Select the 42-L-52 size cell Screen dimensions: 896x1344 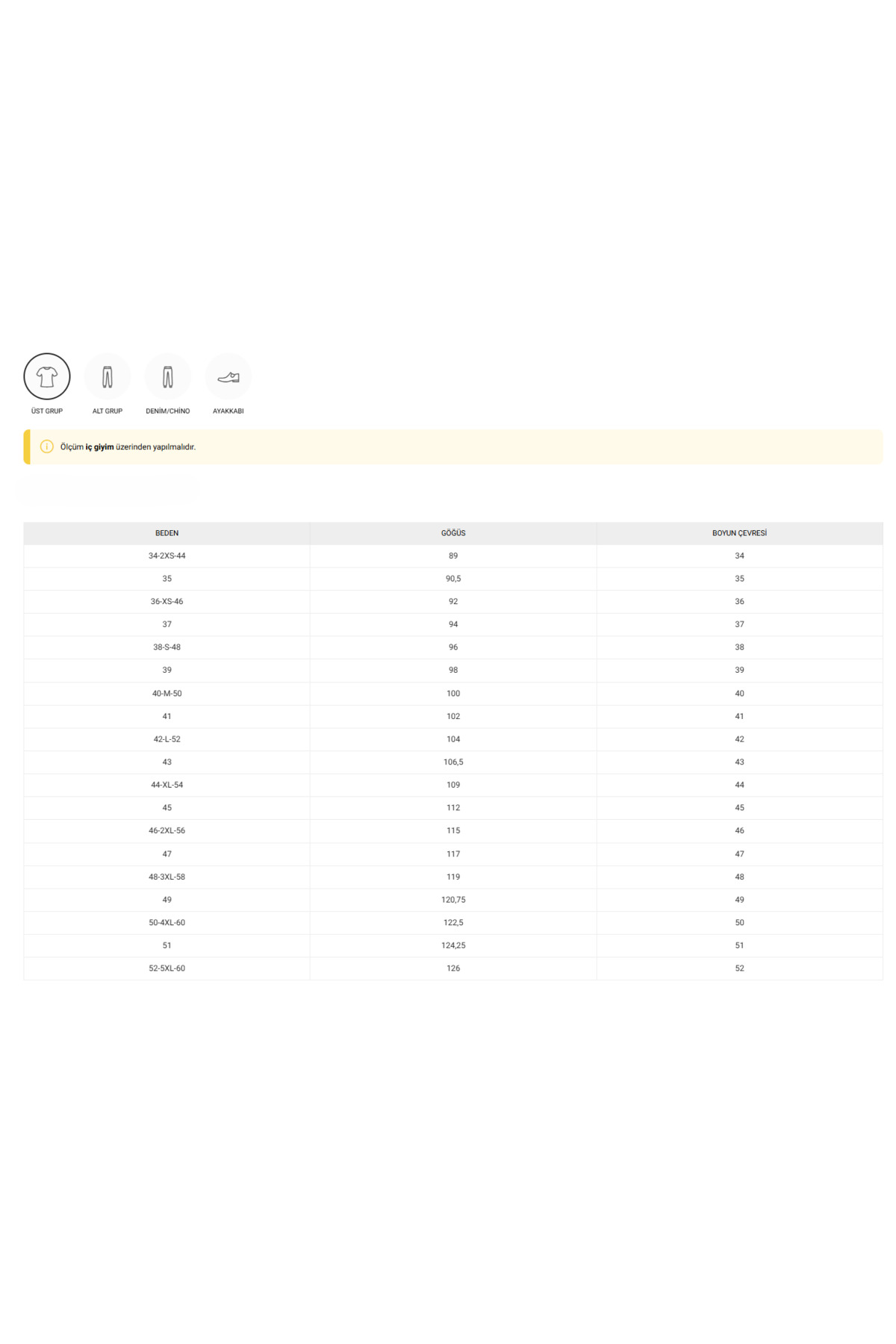(x=167, y=739)
